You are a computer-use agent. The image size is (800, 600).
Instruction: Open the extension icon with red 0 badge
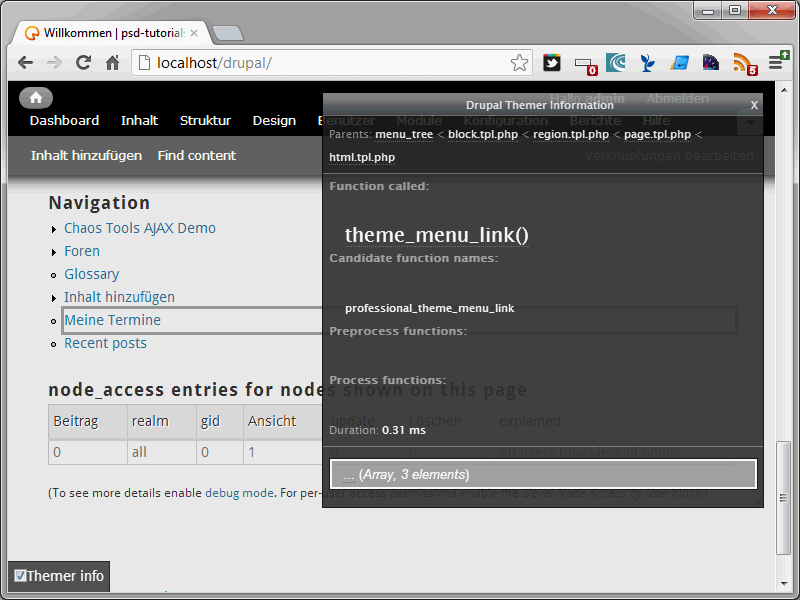click(586, 65)
